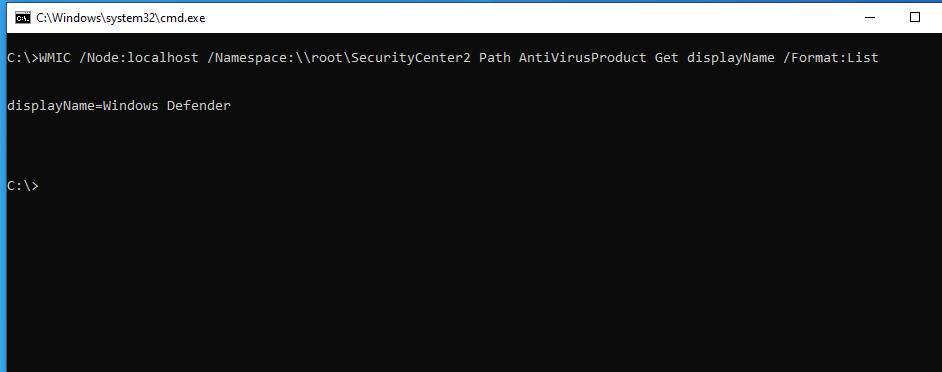Minimize the command prompt window
Screen dimensions: 942x372
point(869,17)
